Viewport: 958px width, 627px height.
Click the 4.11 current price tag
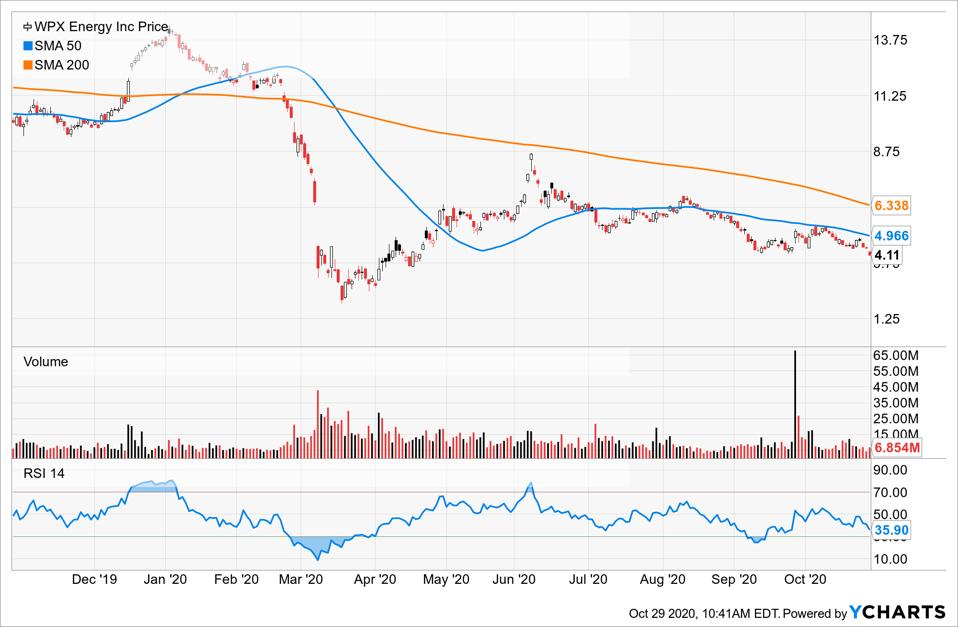pos(887,255)
